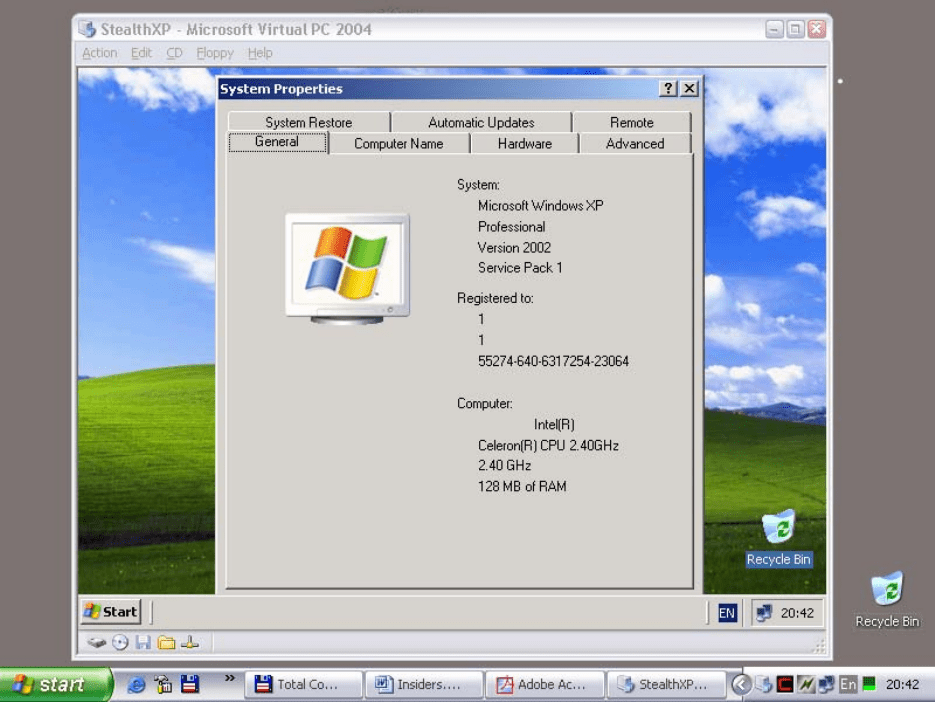Switch to Insiders Word document taskbar button
This screenshot has width=935, height=702.
(424, 685)
